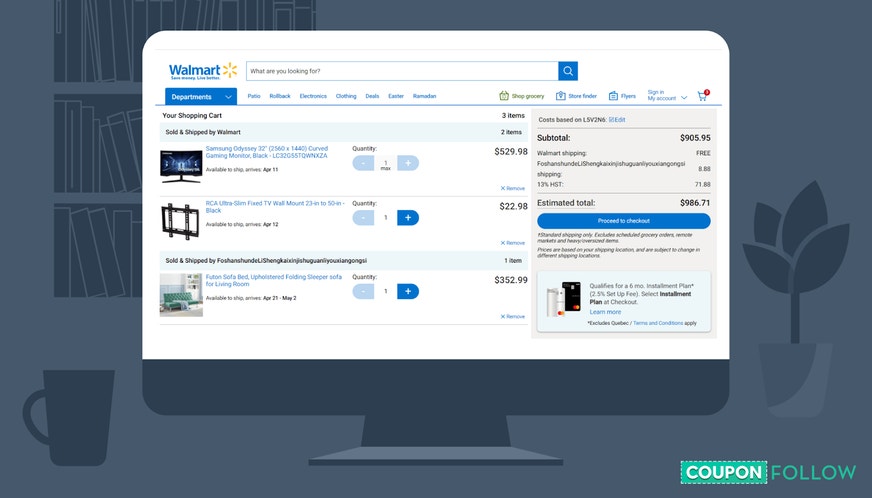Focus the 'What are you looking for?' search field
Viewport: 872px width, 498px height.
[402, 71]
